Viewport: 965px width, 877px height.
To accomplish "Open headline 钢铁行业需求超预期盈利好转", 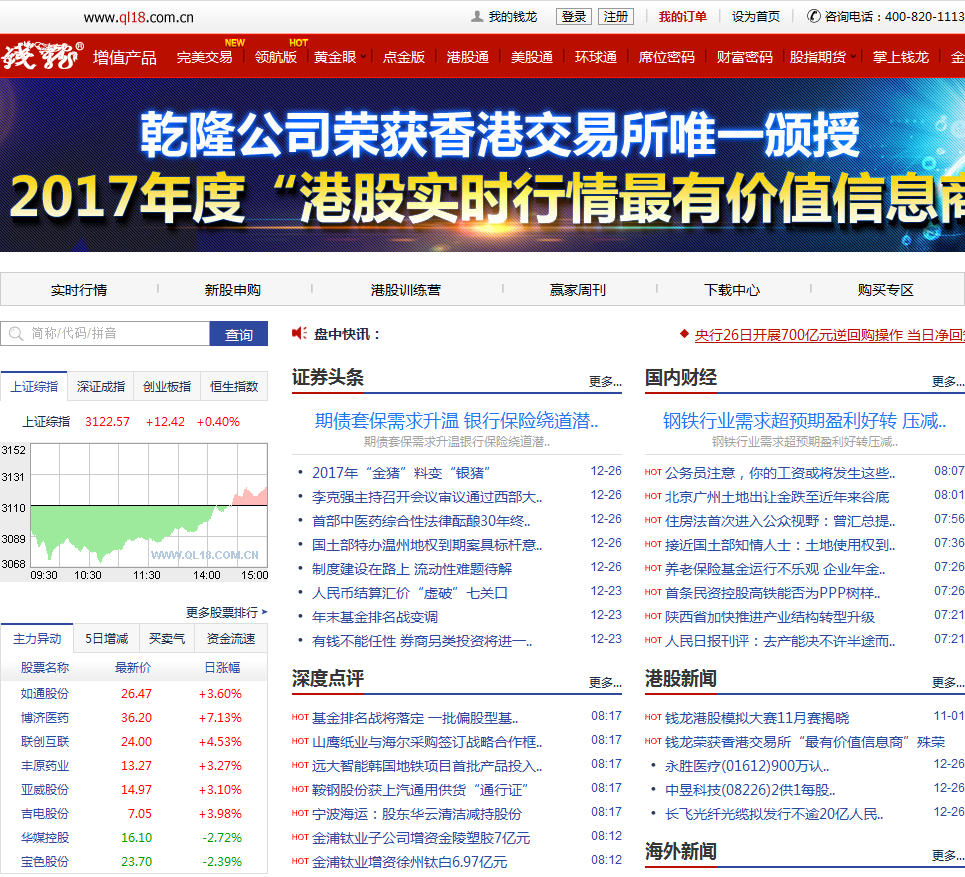I will pos(804,421).
